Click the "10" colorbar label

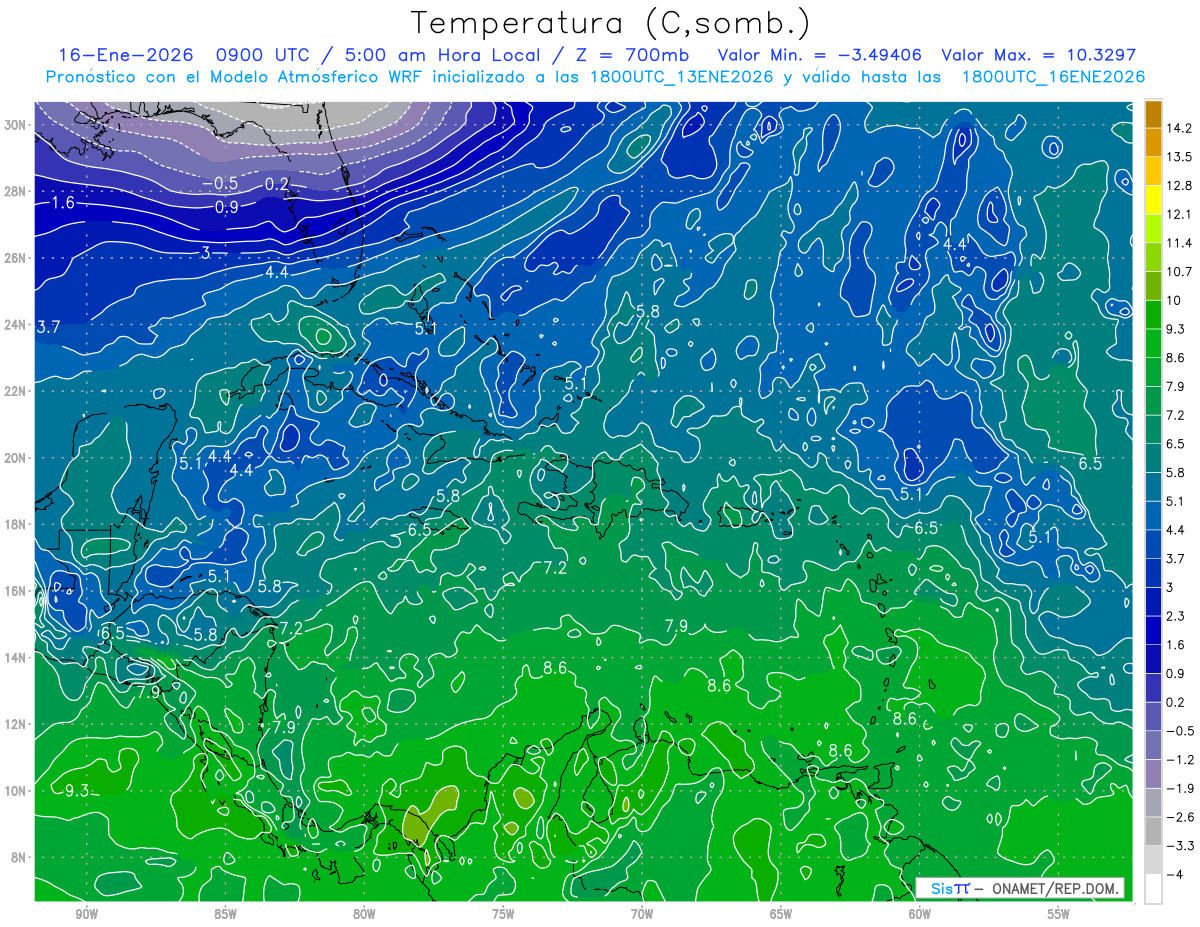click(x=1173, y=301)
